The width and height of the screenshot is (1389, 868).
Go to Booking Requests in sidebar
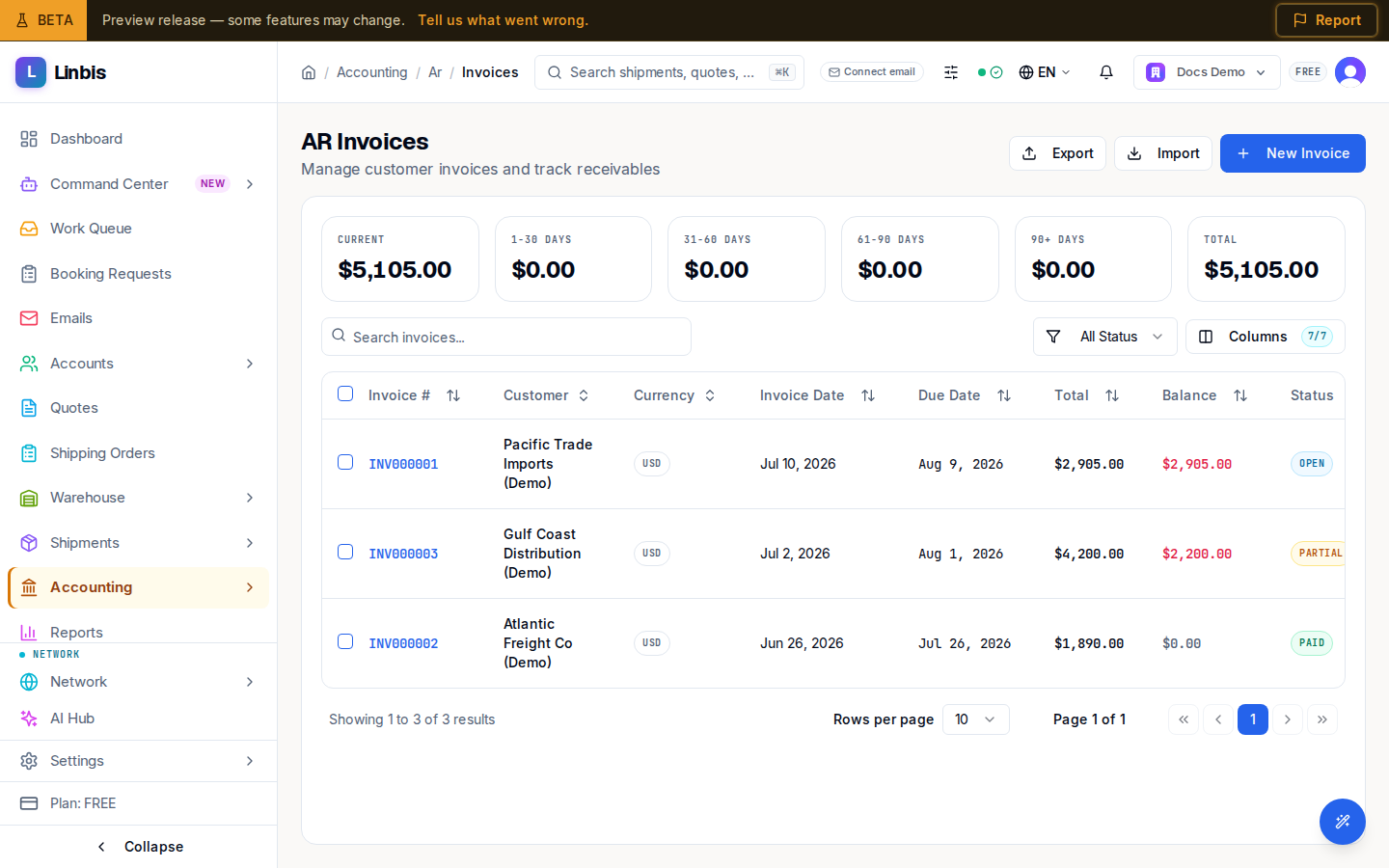(x=139, y=274)
